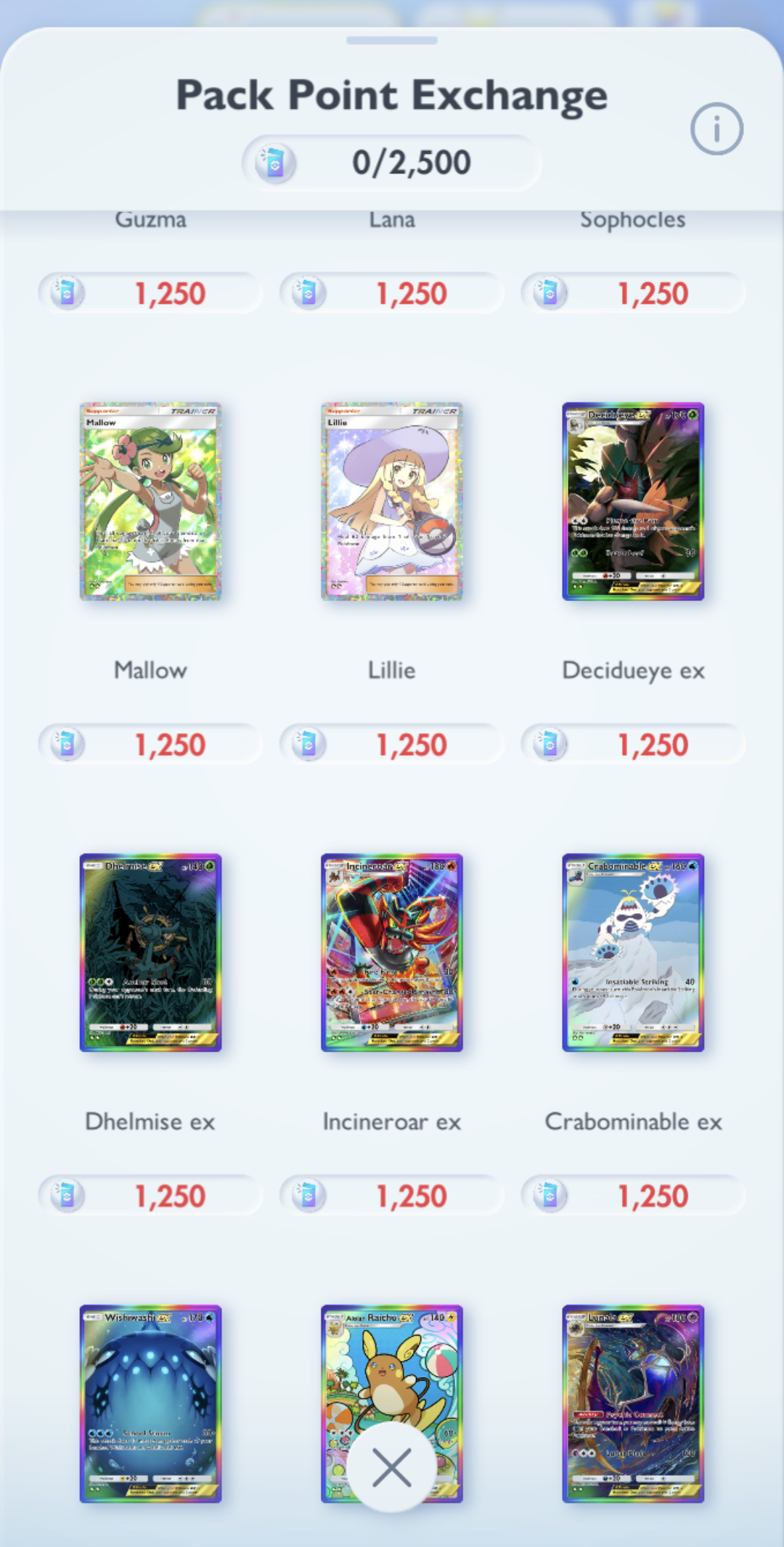Screen dimensions: 784x1547
Task: Tap point icon in Incineroar ex price
Action: click(309, 1196)
